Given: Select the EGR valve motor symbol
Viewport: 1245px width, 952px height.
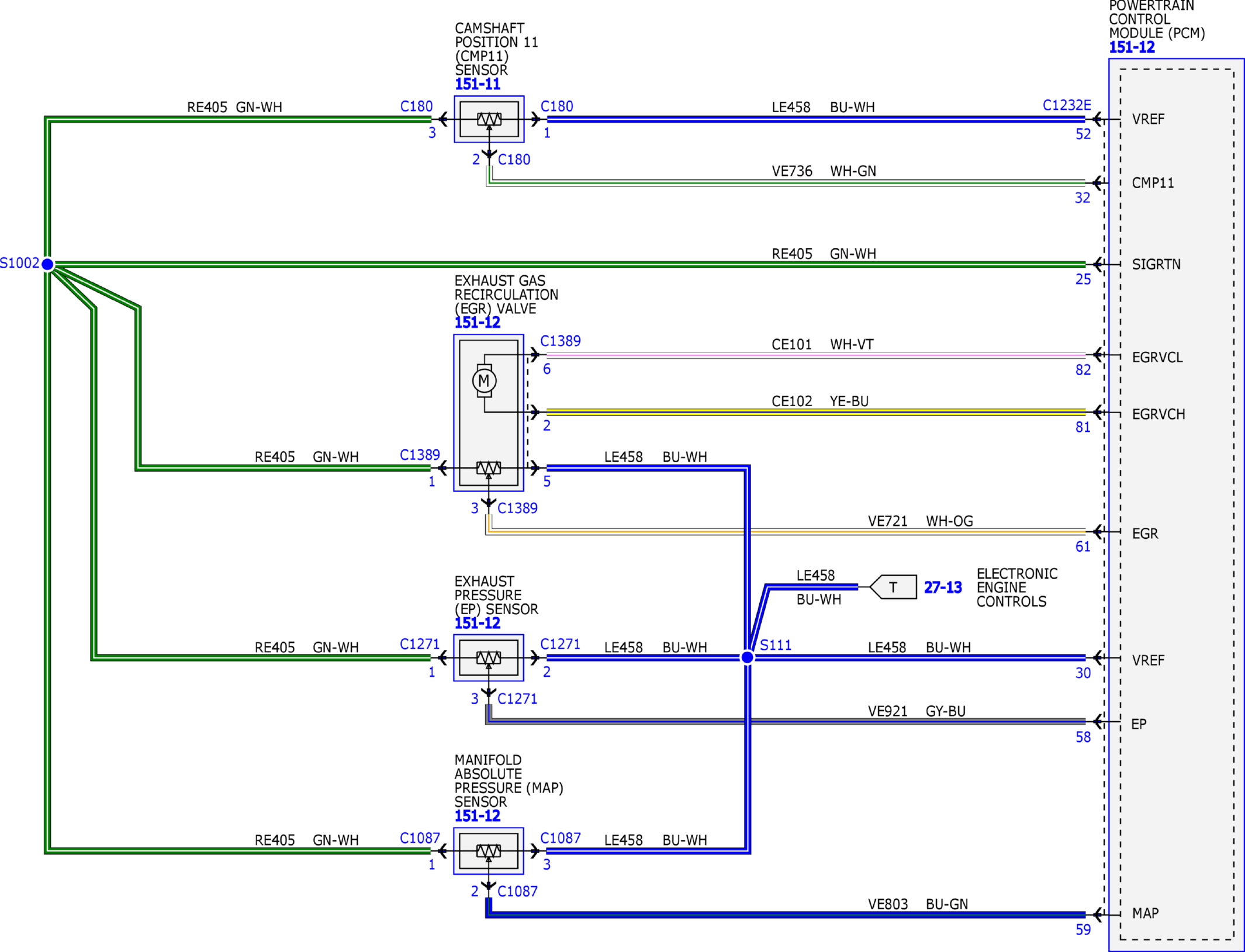Looking at the screenshot, I should click(x=484, y=381).
